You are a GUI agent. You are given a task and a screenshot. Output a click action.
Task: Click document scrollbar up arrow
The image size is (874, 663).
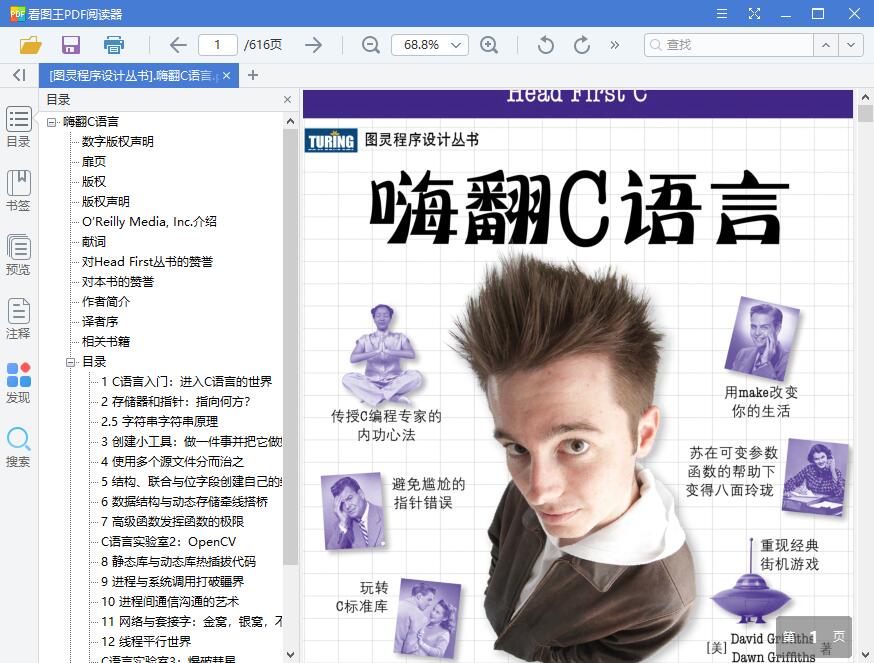pos(865,97)
